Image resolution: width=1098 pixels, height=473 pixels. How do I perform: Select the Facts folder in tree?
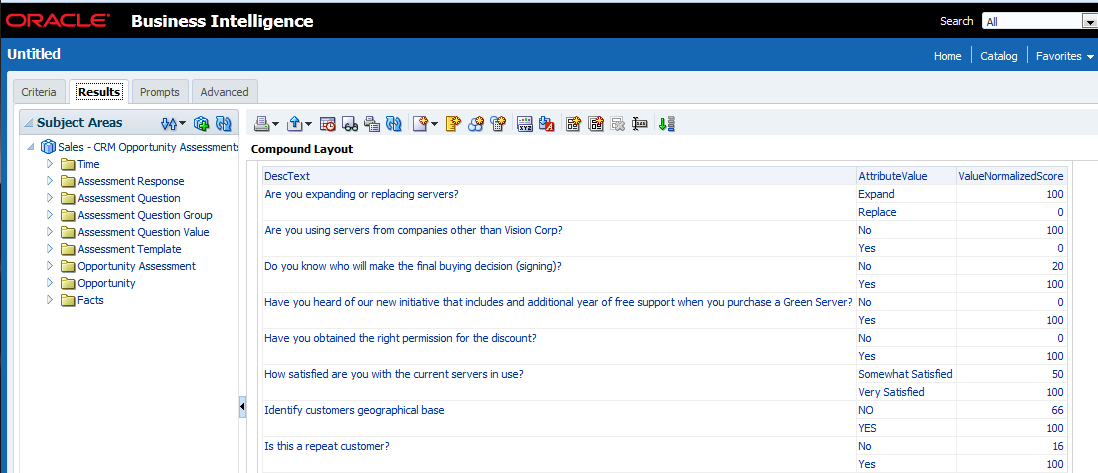(90, 300)
